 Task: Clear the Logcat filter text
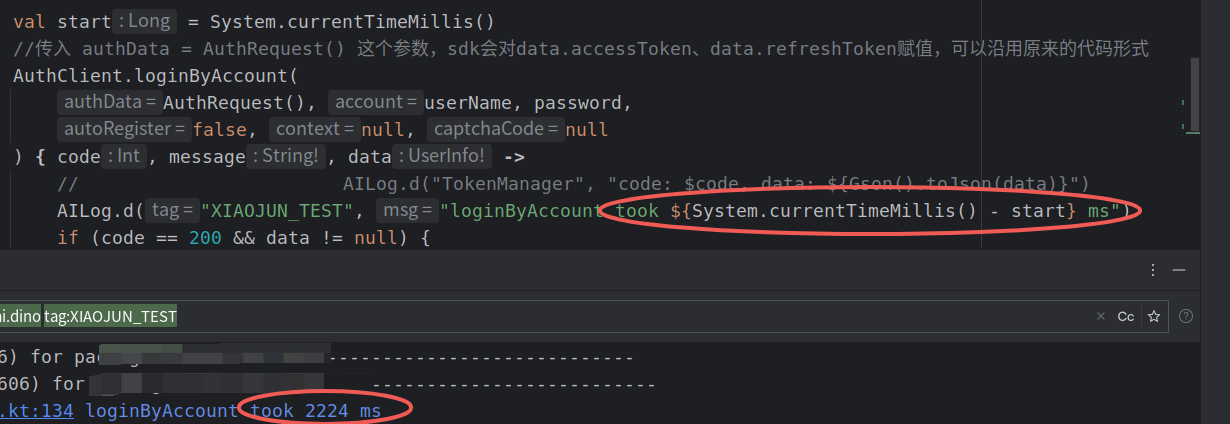pos(1101,316)
